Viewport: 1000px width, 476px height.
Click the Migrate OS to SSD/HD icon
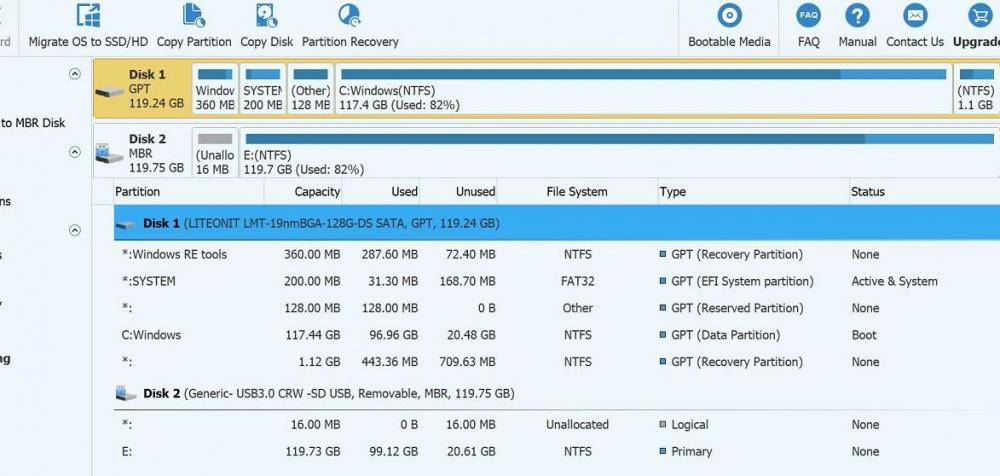tap(88, 16)
